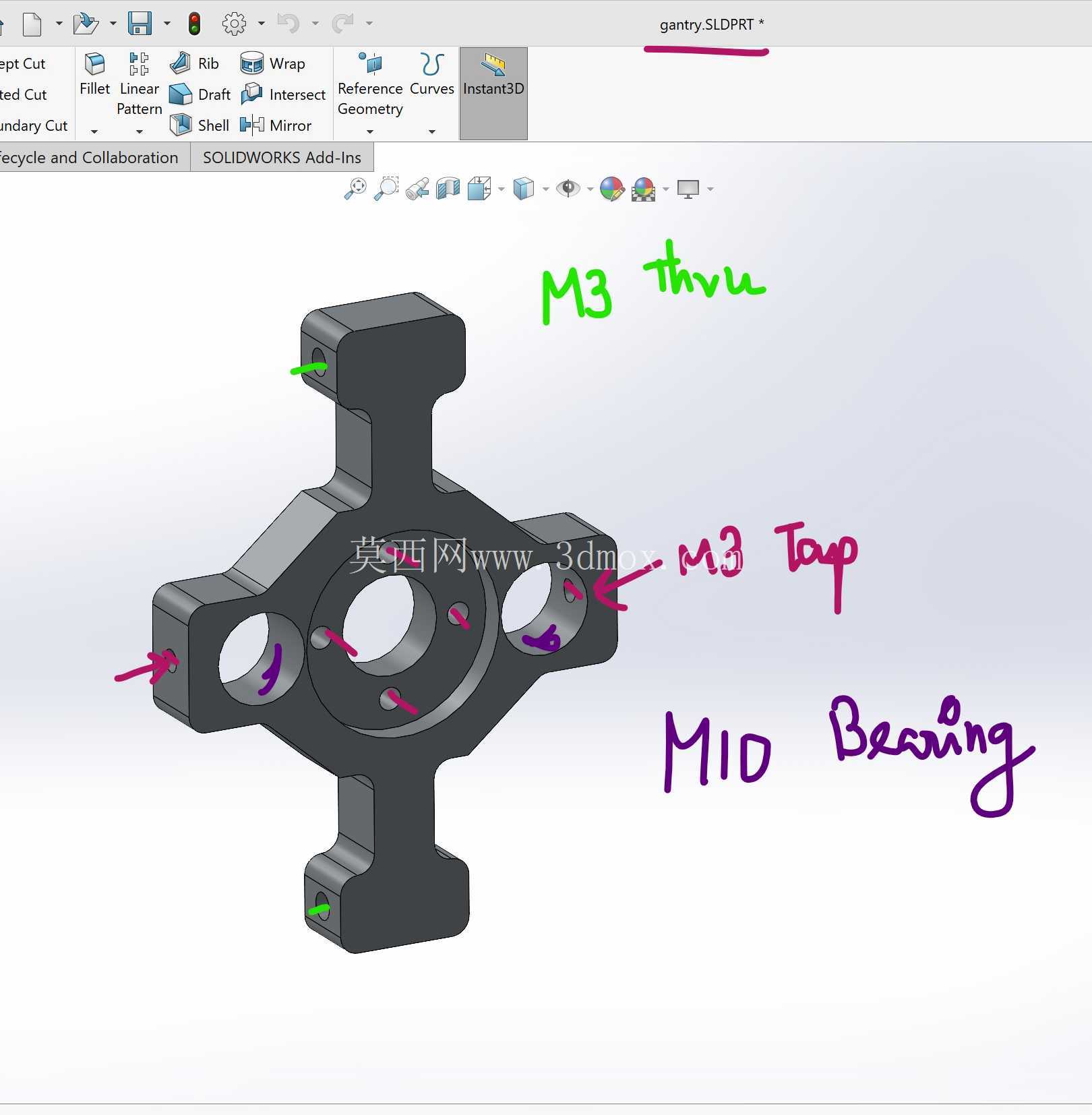The width and height of the screenshot is (1092, 1115).
Task: Expand the Save dropdown arrow
Action: 166,24
